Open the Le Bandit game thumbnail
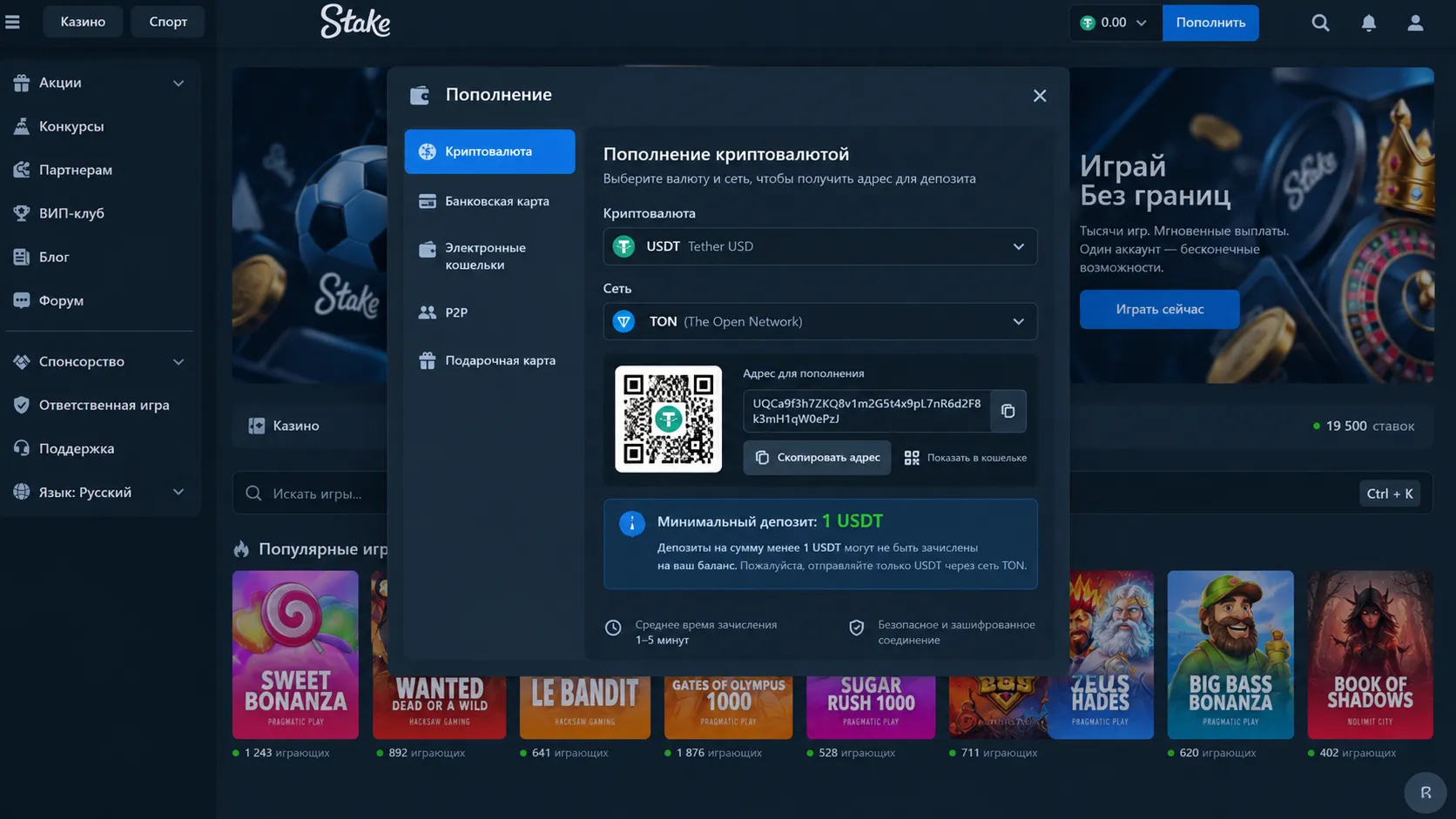 [585, 708]
